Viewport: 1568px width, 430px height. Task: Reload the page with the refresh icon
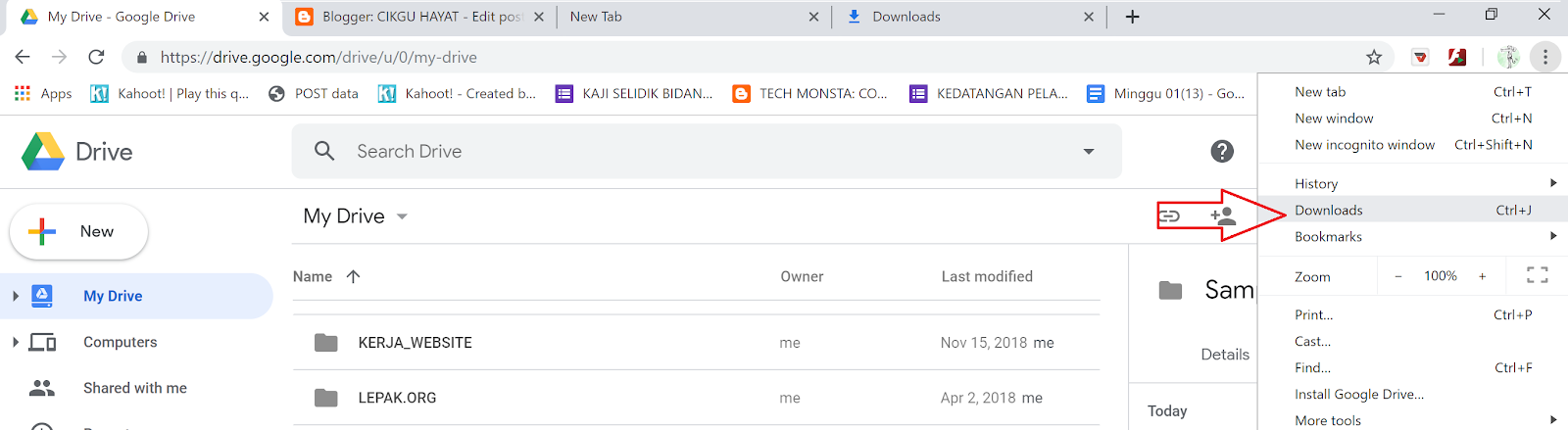[x=96, y=57]
